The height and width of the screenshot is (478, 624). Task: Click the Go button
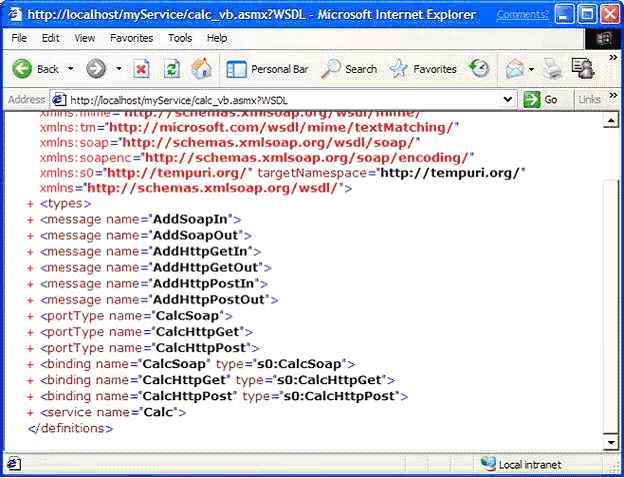tap(541, 99)
